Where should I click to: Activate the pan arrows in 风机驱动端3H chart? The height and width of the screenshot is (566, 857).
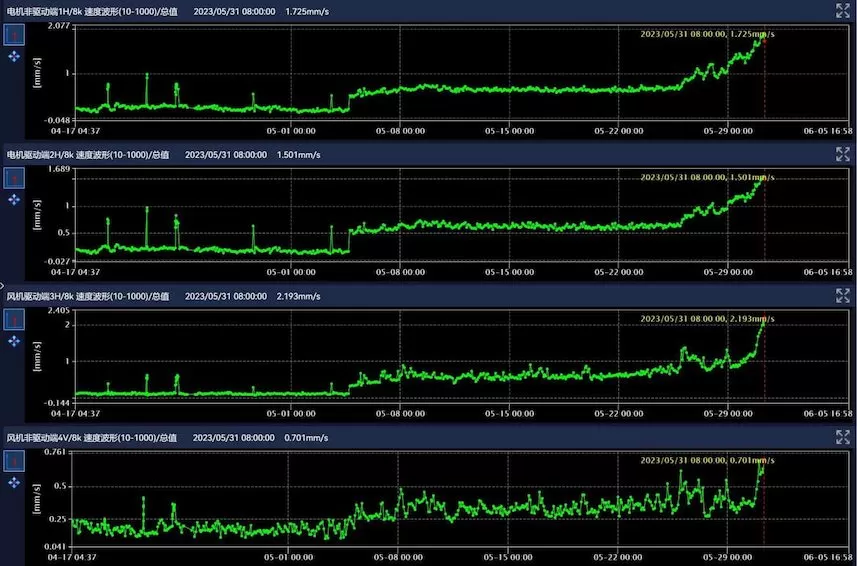(14, 341)
